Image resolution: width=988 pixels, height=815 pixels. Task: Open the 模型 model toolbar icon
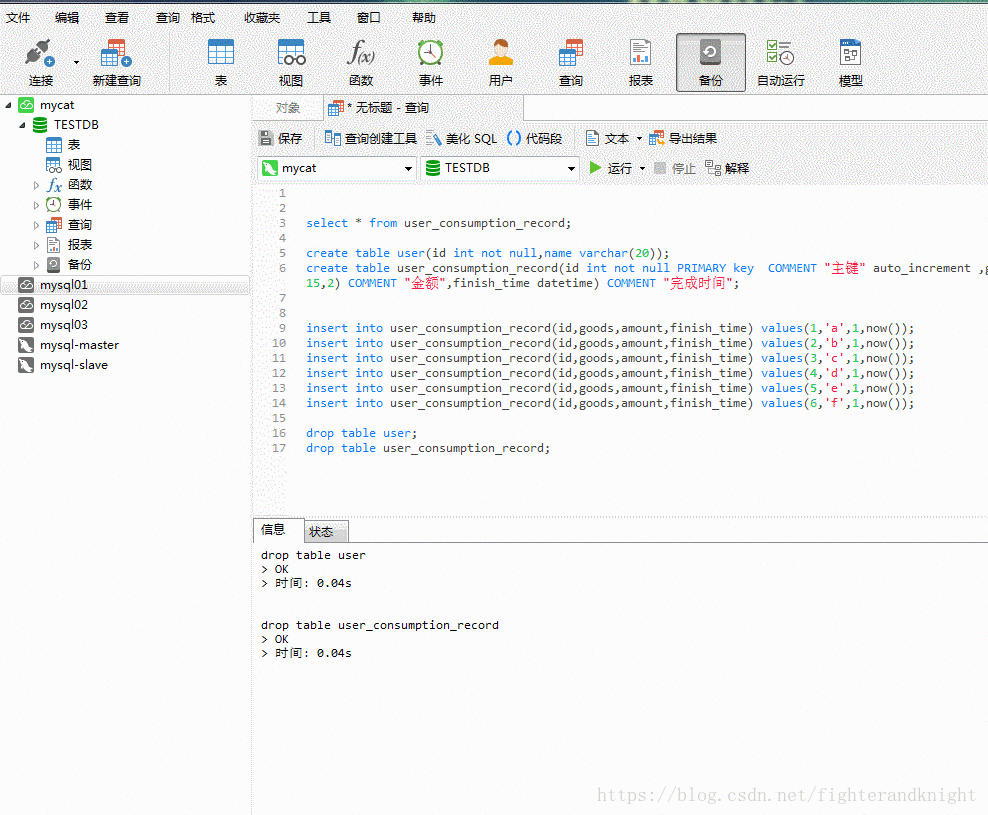coord(851,52)
